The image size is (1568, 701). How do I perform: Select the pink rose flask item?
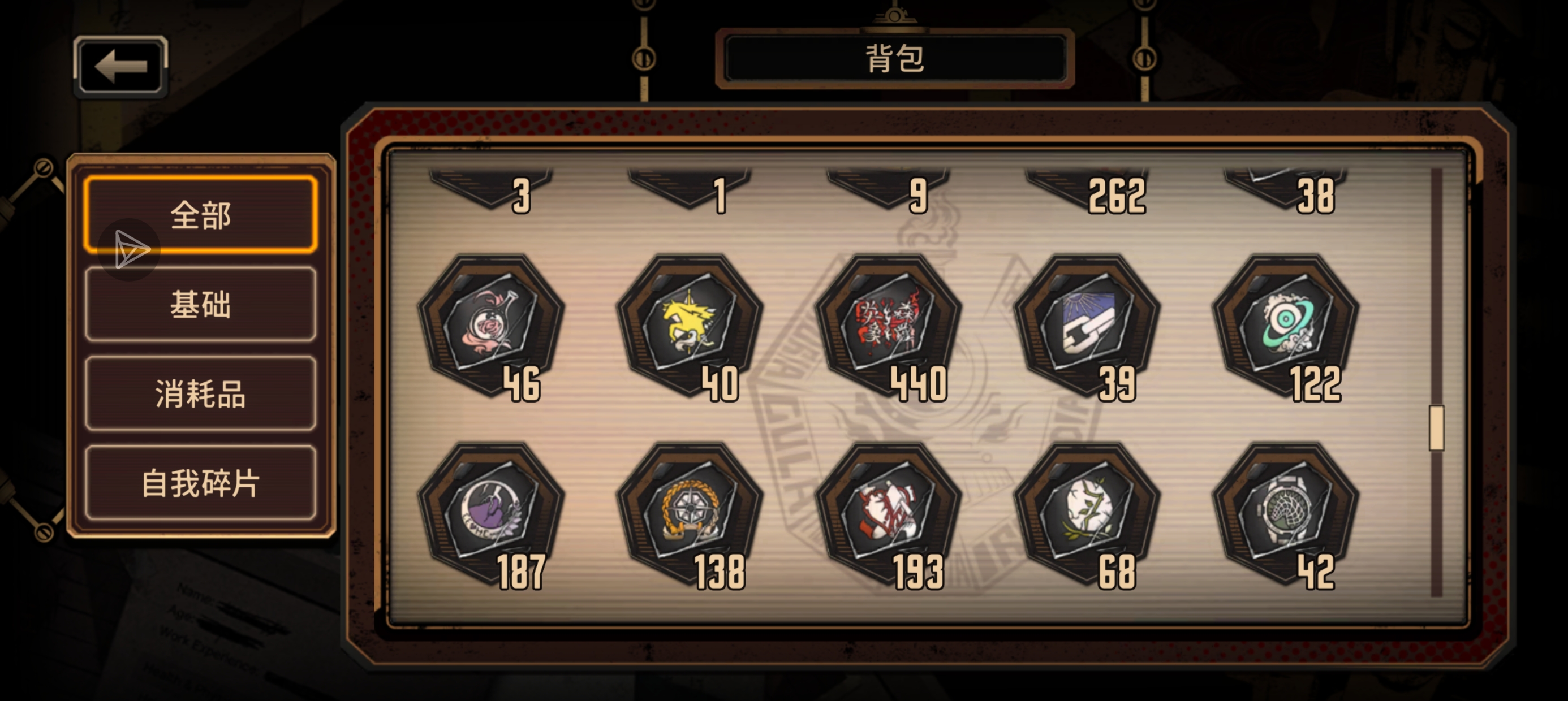[x=490, y=326]
